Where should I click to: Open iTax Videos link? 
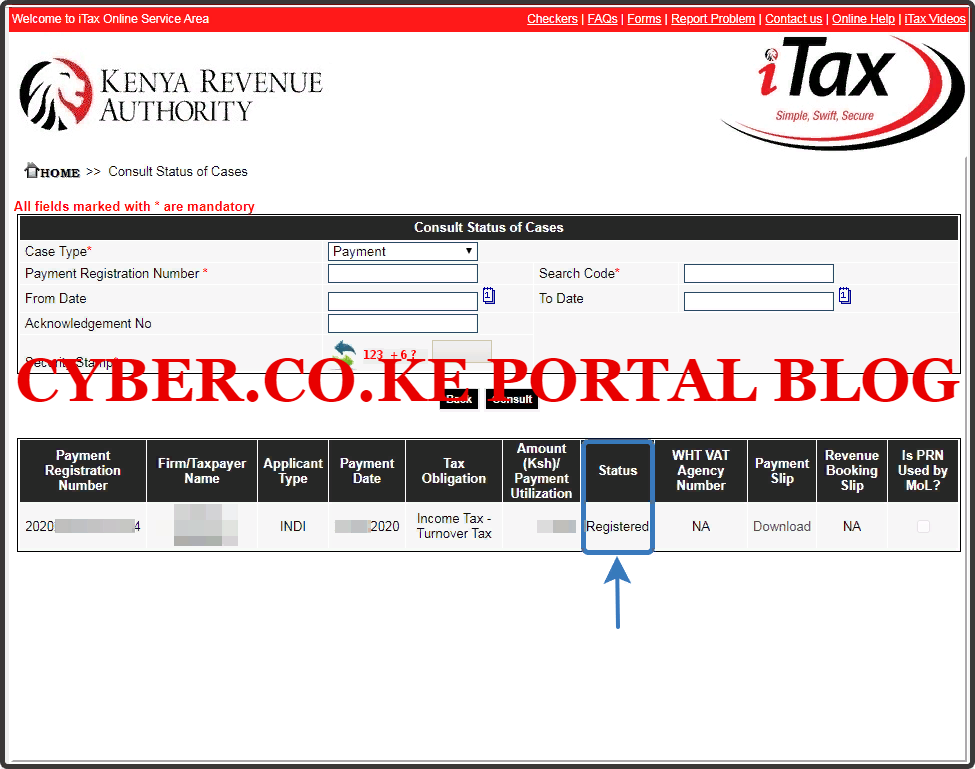click(935, 19)
